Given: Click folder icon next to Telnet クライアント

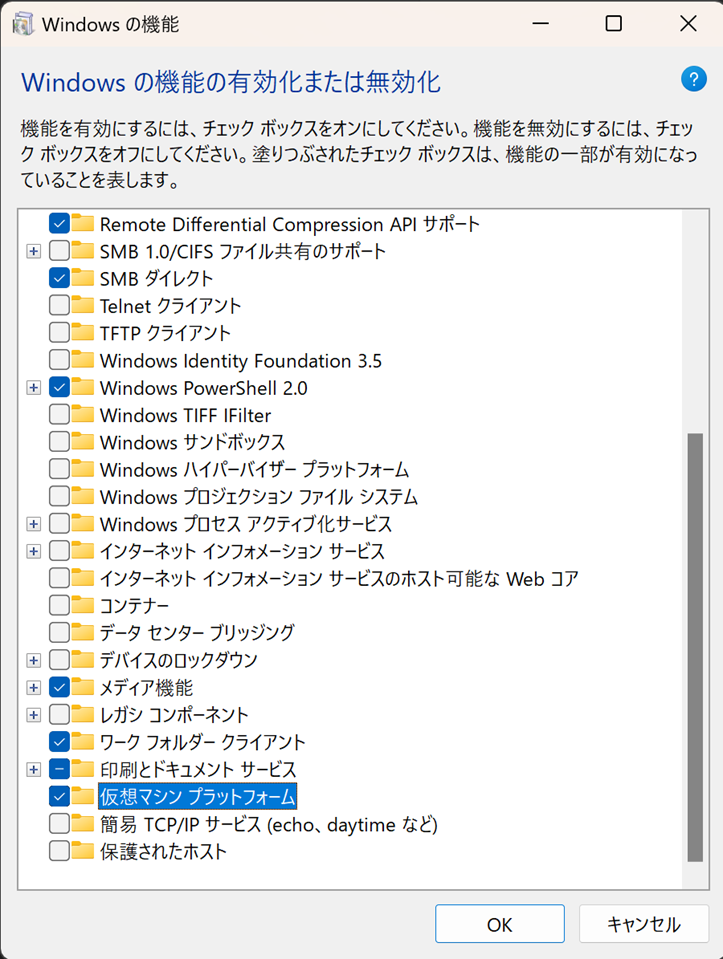Looking at the screenshot, I should pos(84,305).
